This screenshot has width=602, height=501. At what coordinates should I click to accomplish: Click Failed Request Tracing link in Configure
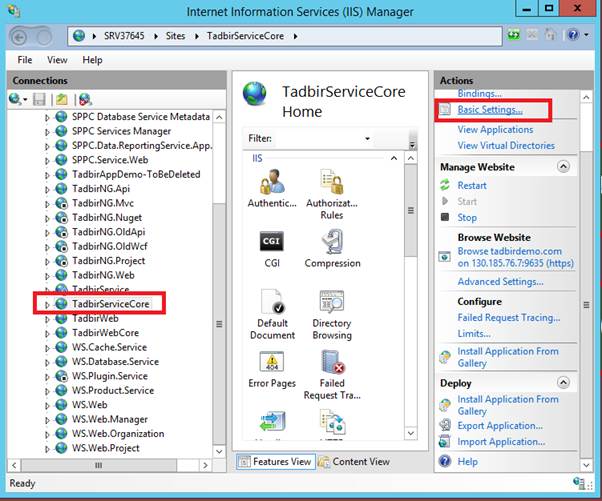pyautogui.click(x=509, y=317)
